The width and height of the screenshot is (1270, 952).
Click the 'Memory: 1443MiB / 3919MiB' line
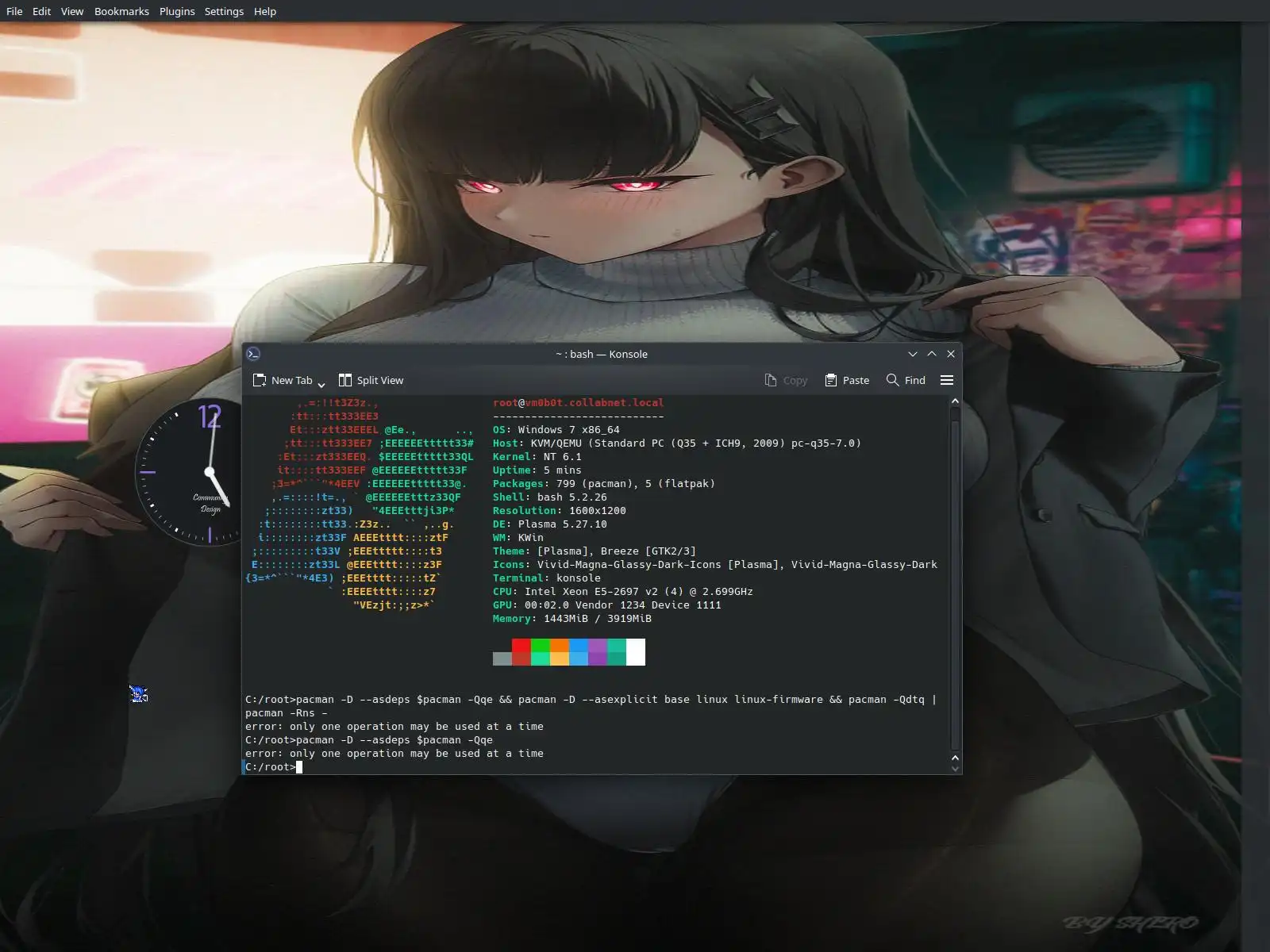[x=571, y=619]
